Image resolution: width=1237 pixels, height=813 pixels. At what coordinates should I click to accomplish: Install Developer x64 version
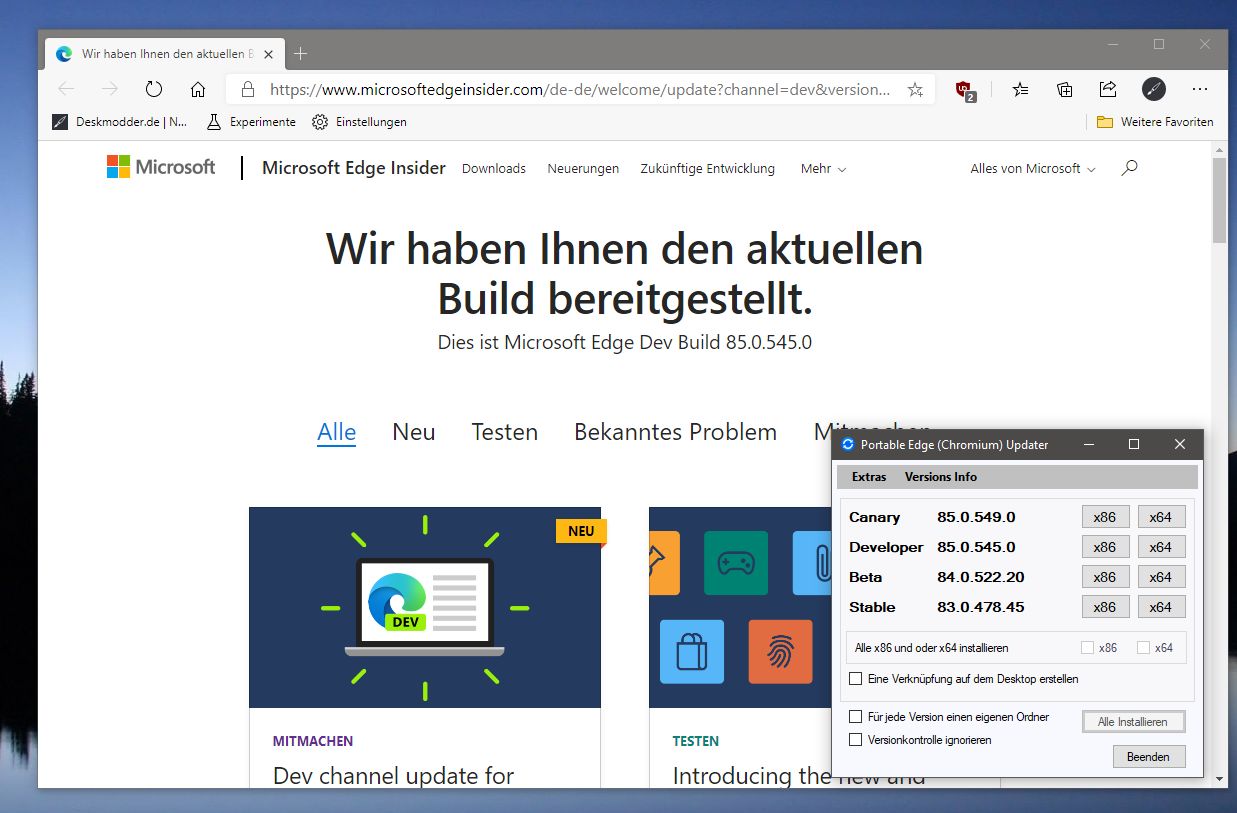(x=1161, y=547)
